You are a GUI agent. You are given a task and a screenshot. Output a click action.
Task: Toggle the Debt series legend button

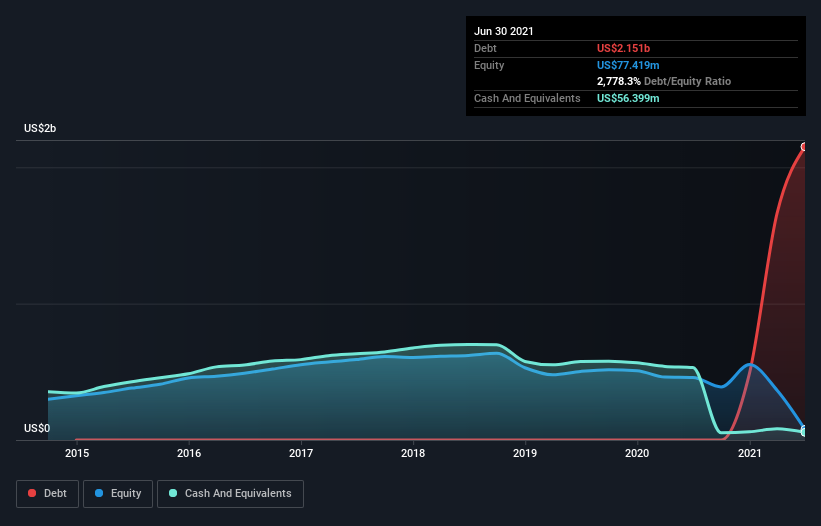pos(47,494)
